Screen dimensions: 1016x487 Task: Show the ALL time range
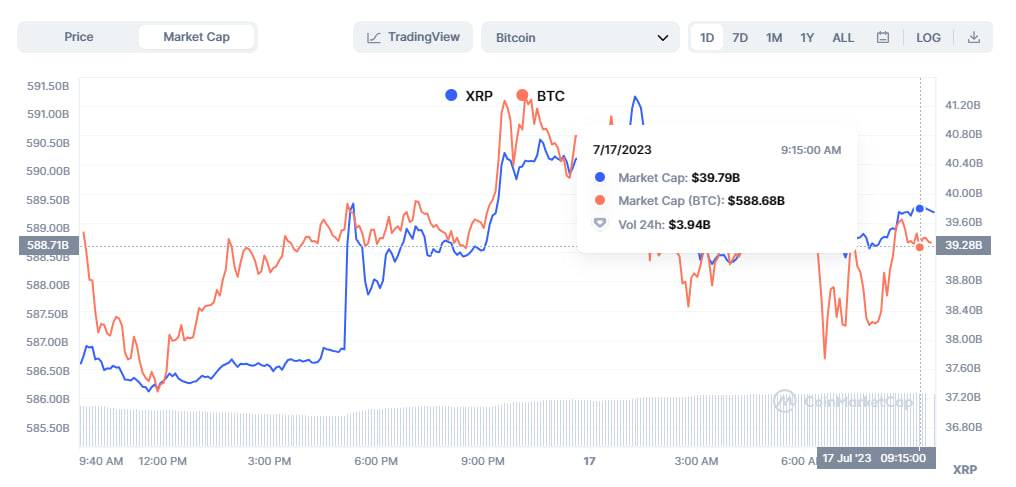[x=843, y=38]
